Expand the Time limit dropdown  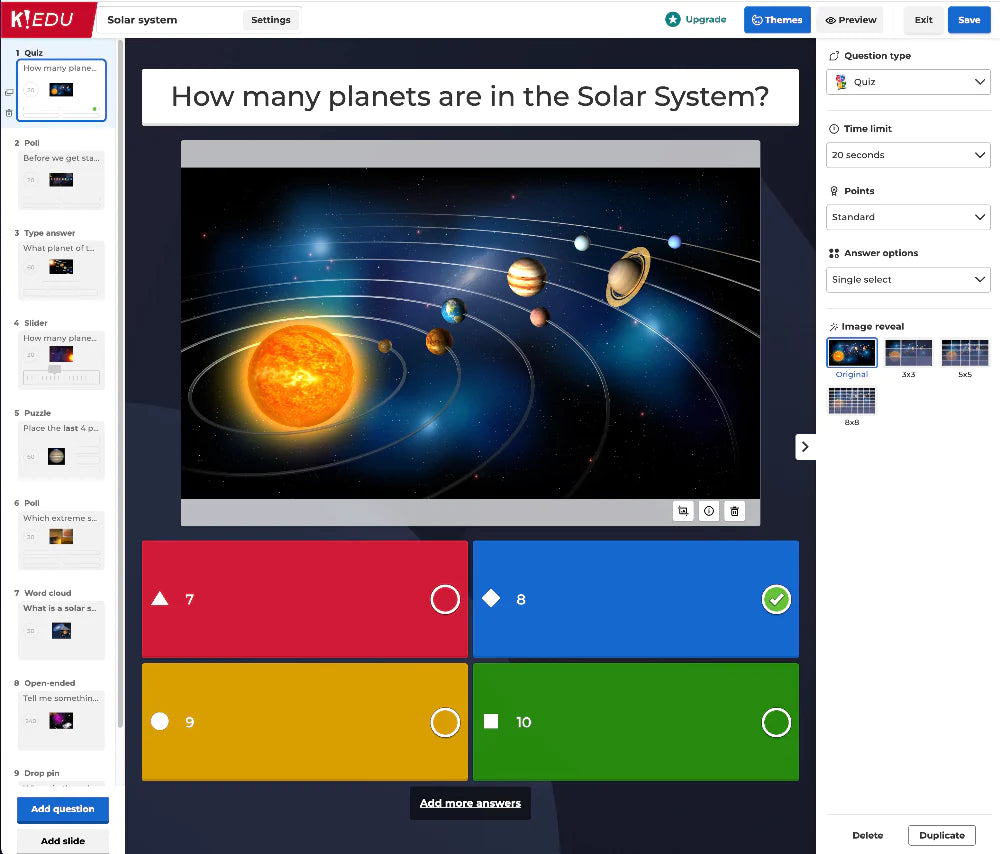pos(908,155)
